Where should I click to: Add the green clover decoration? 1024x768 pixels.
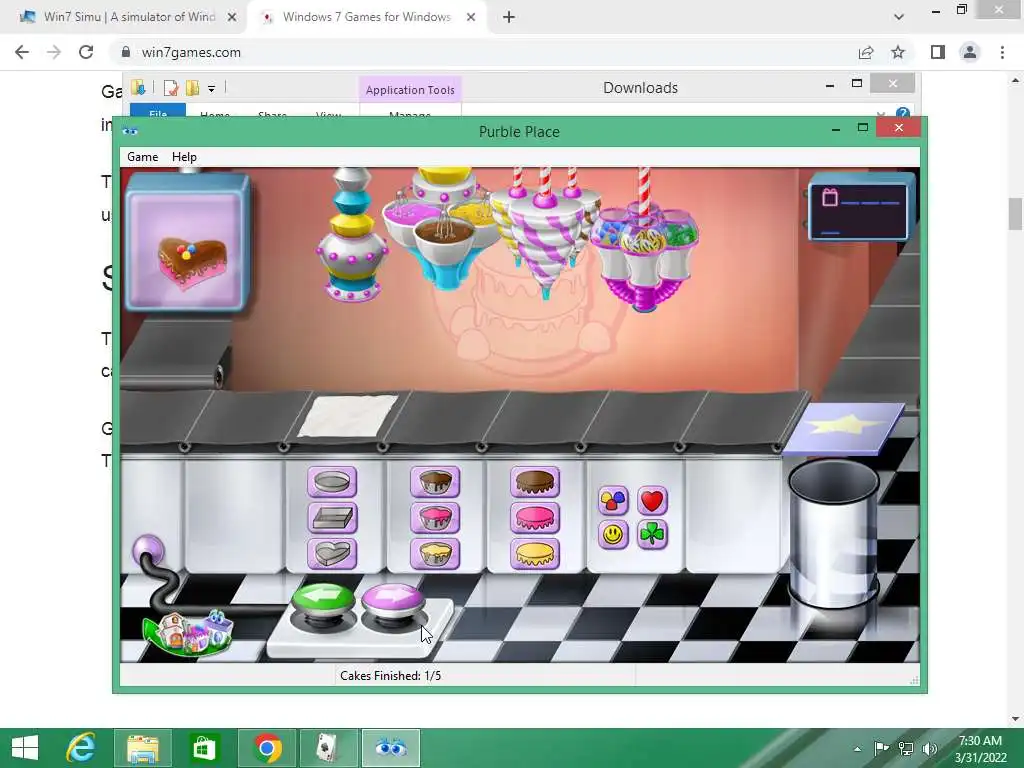coord(652,535)
